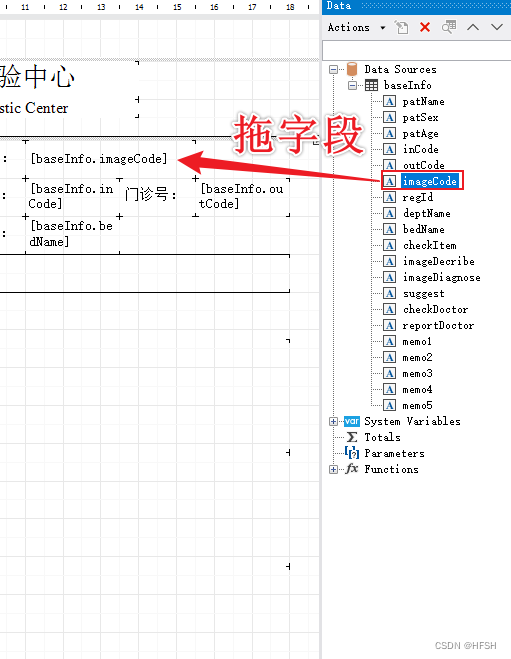Click the move down arrow icon

coord(497,27)
